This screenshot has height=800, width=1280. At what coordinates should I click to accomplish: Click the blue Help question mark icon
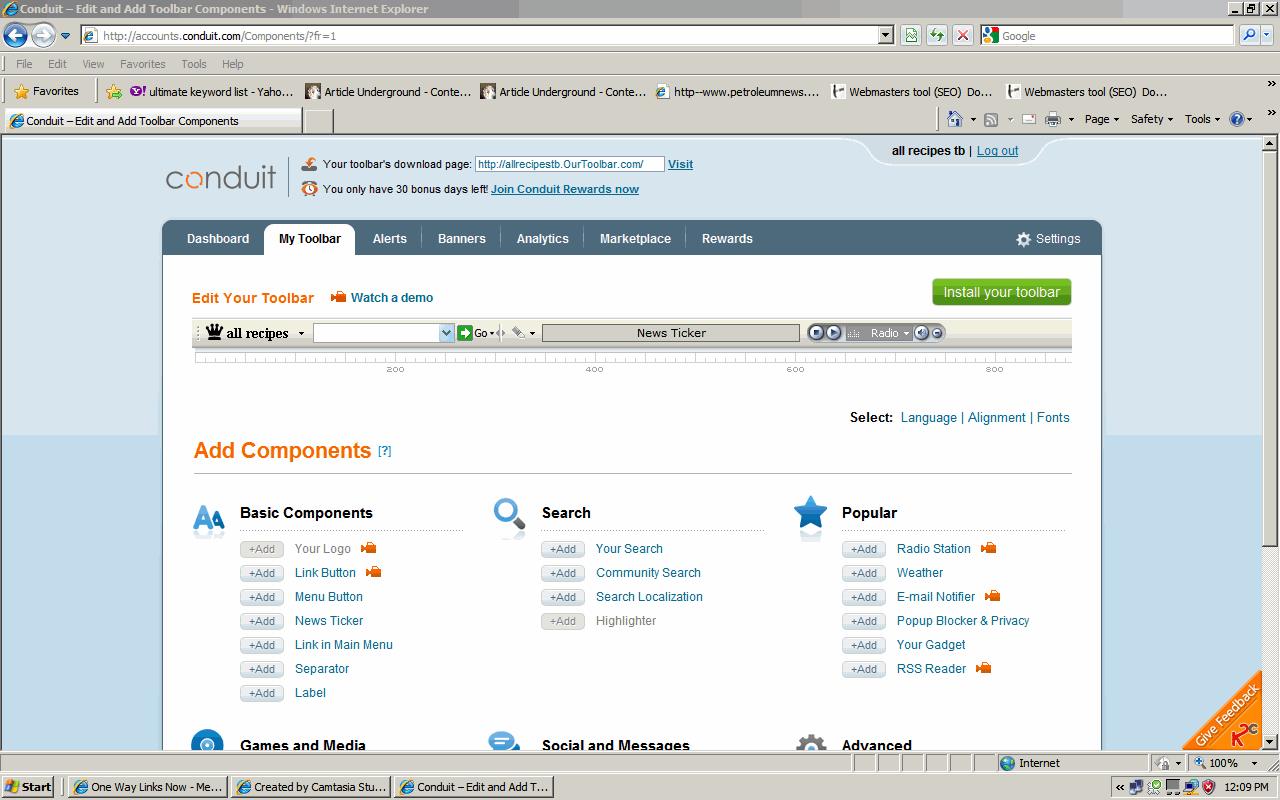tap(1236, 119)
